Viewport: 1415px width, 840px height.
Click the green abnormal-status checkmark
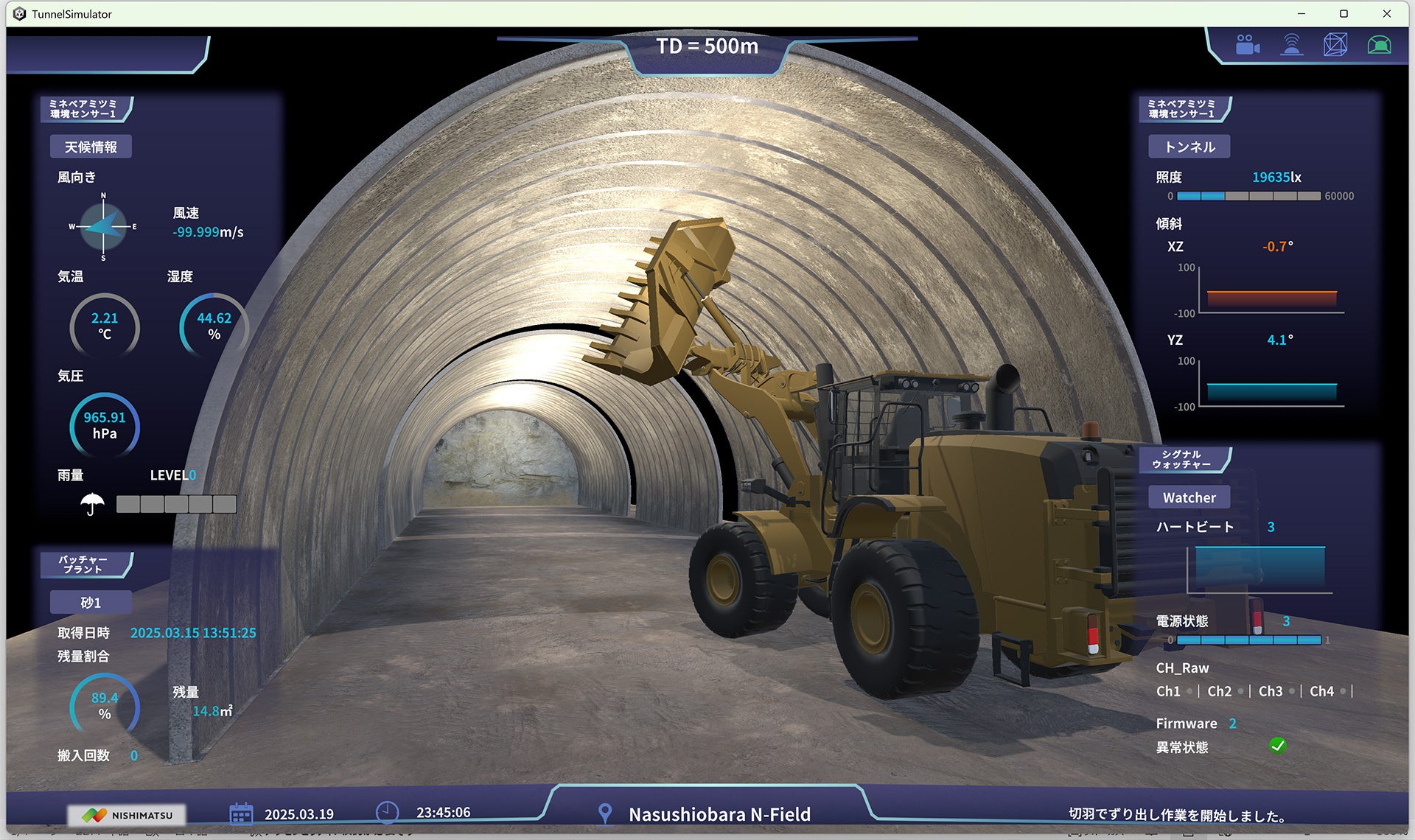1278,746
